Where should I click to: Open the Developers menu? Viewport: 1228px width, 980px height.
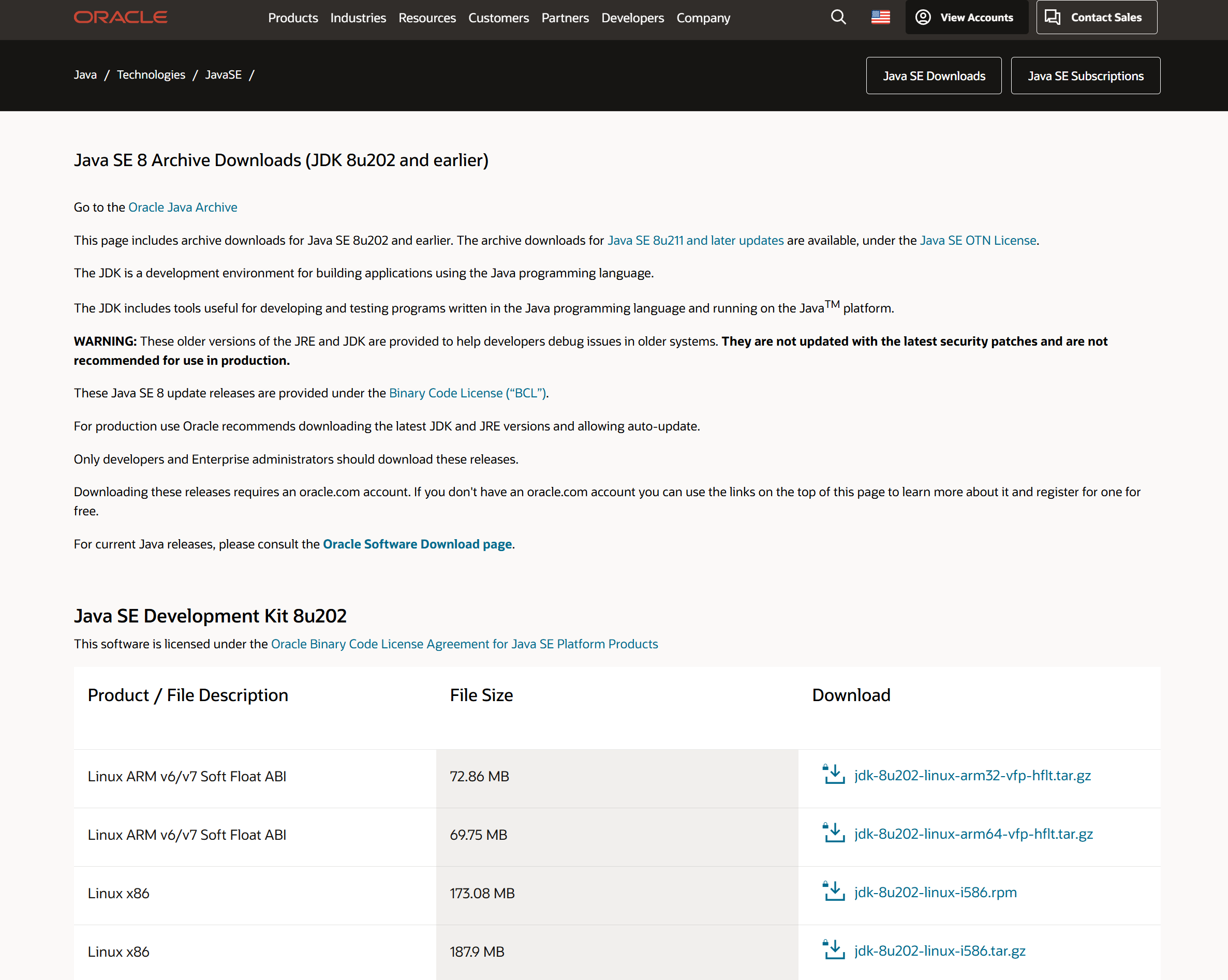tap(633, 18)
